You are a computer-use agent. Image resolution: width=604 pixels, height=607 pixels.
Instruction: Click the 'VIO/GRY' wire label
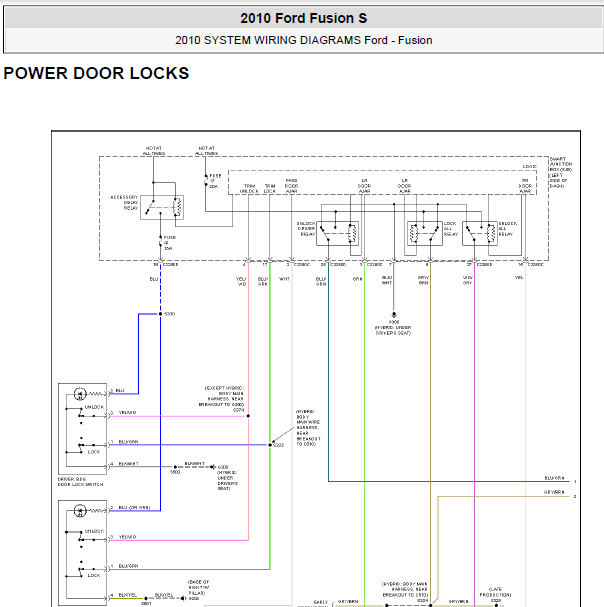pyautogui.click(x=468, y=280)
